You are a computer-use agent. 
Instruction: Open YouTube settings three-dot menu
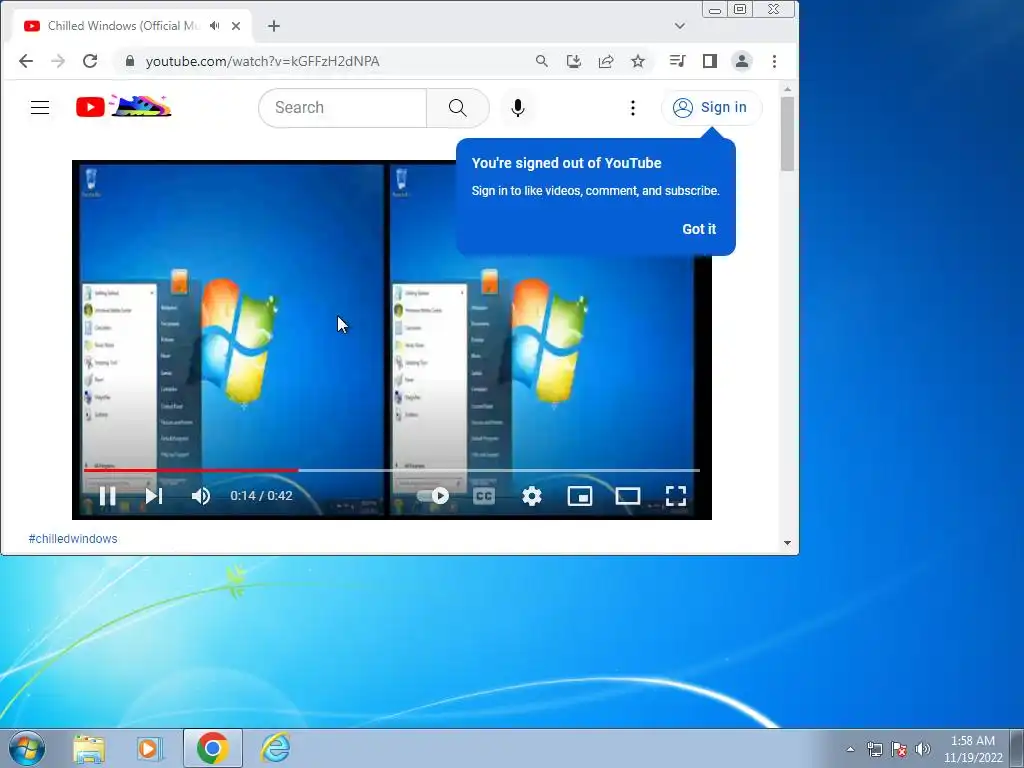tap(633, 108)
